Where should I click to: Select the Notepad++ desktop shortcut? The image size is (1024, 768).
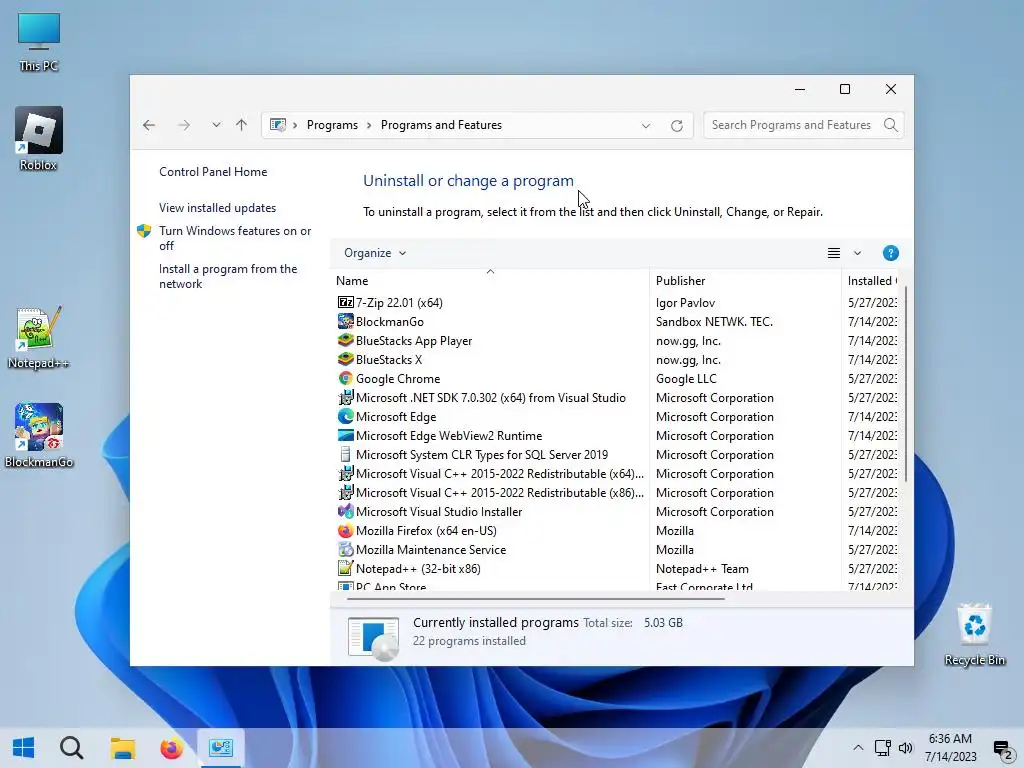tap(39, 338)
